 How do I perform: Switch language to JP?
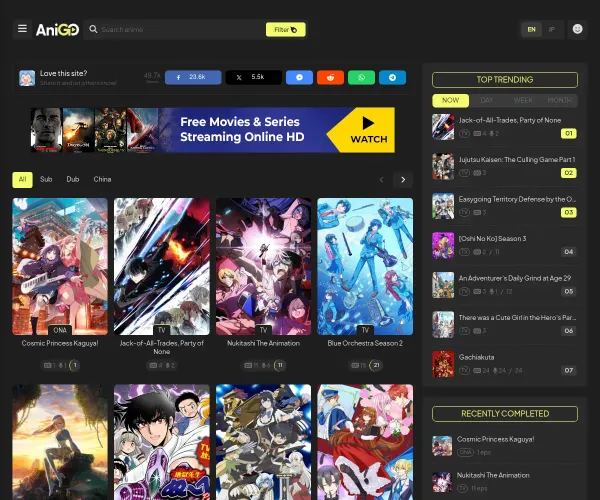point(551,29)
